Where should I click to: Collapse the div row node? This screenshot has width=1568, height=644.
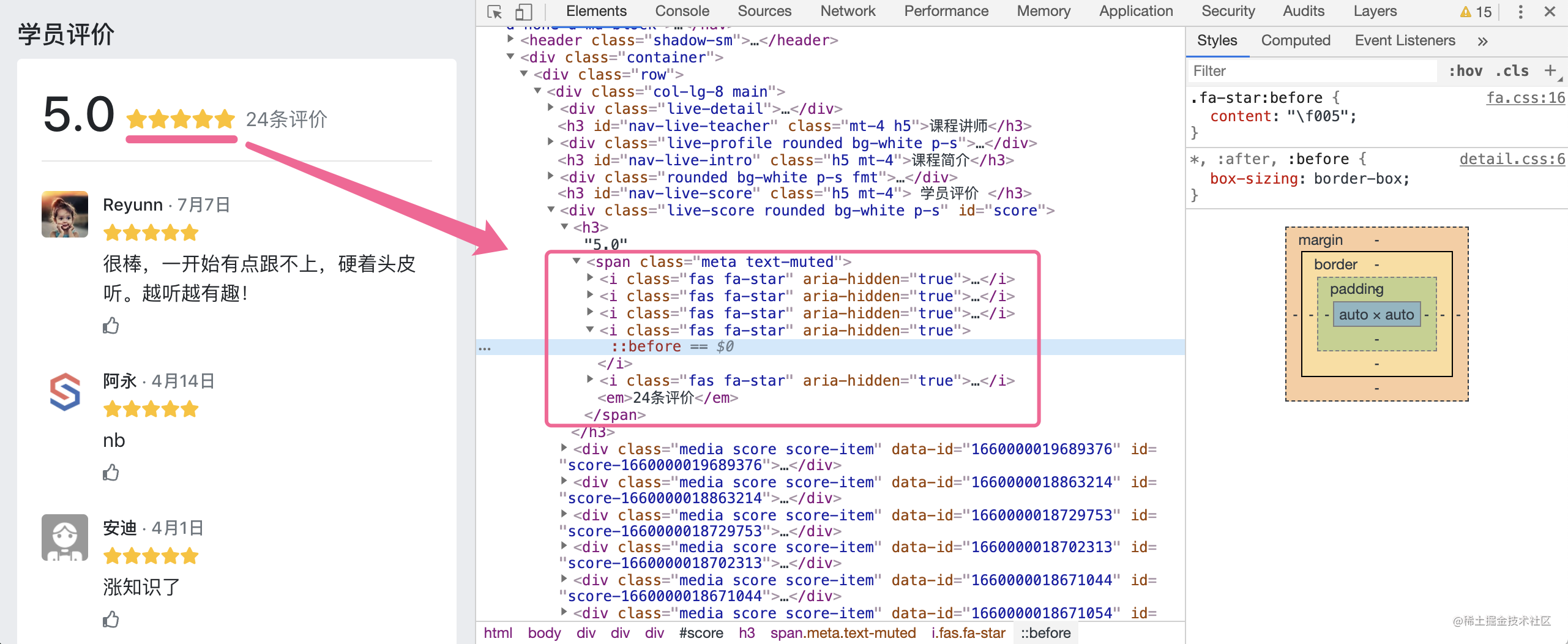524,73
